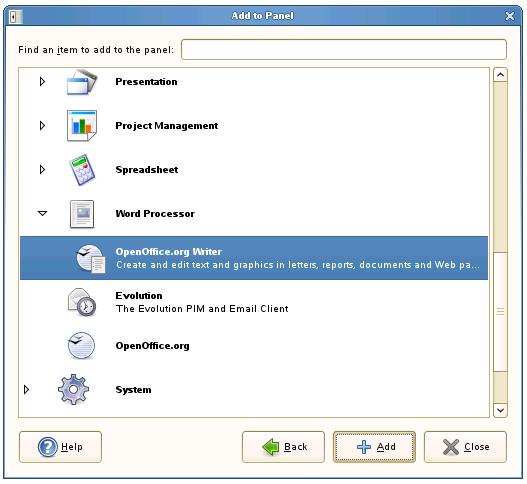Click 'Create and edit text and graphics' description
Viewport: 527px width, 484px height.
point(298,265)
